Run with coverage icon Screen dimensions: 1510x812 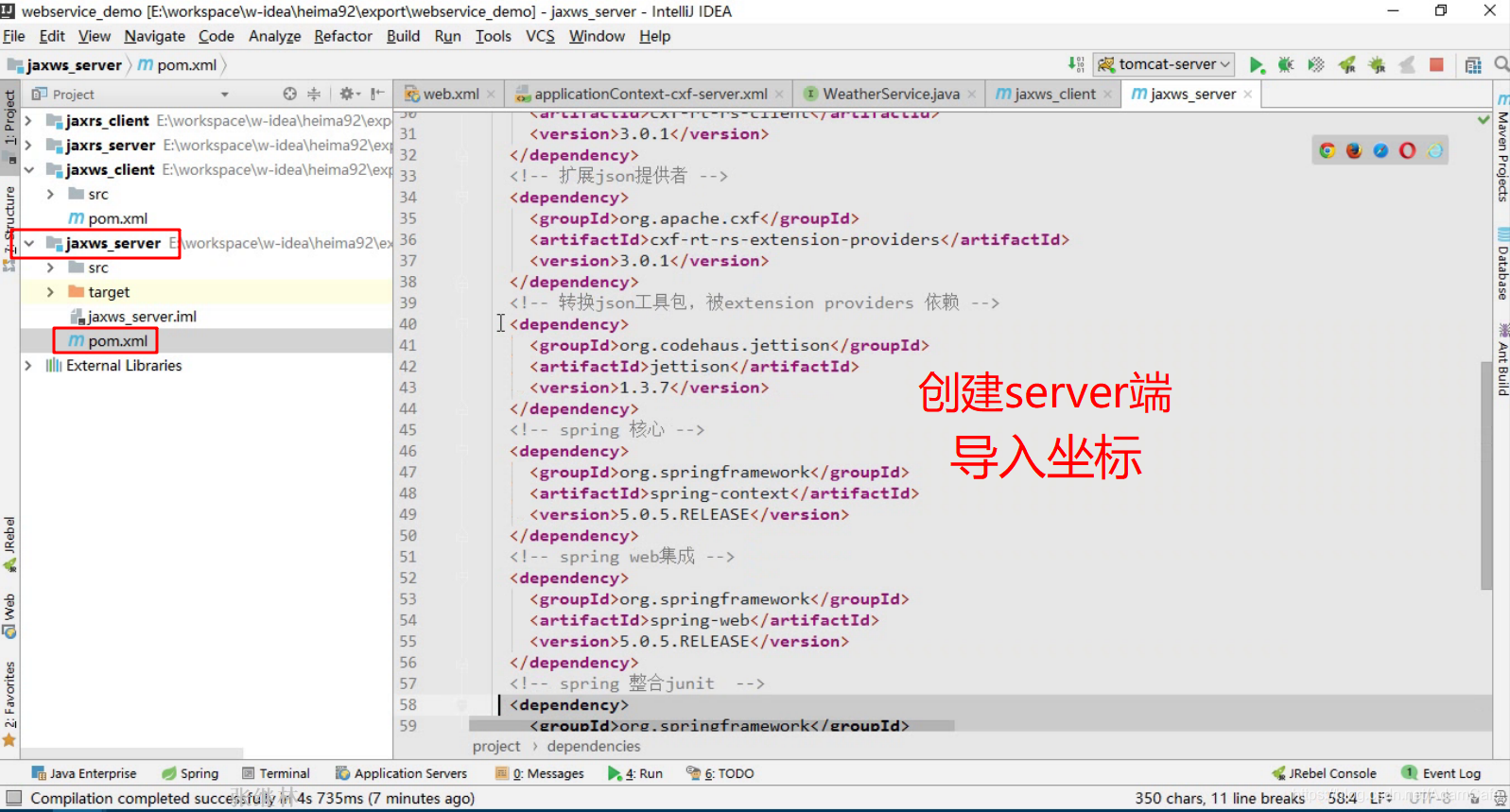(1316, 64)
